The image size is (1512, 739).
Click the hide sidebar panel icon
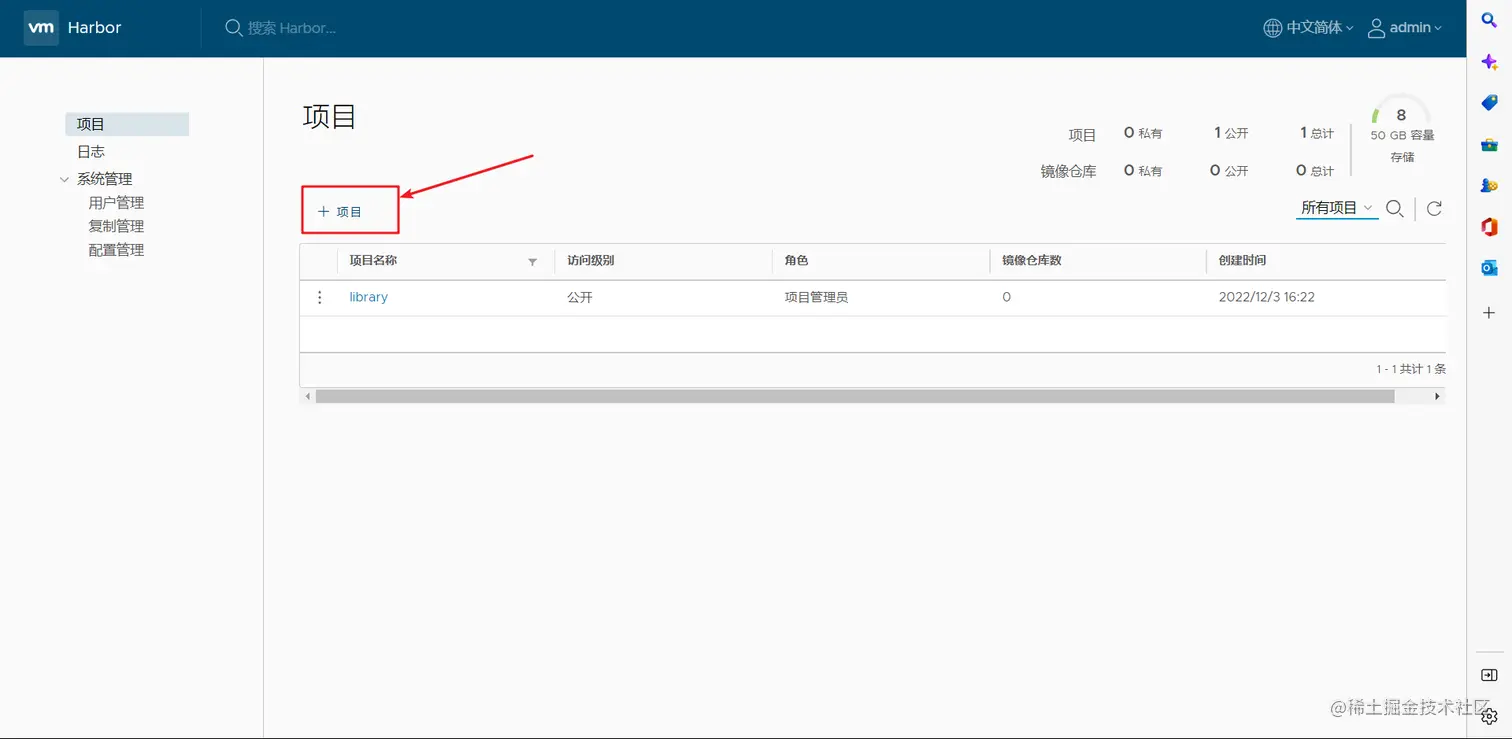[x=1489, y=675]
